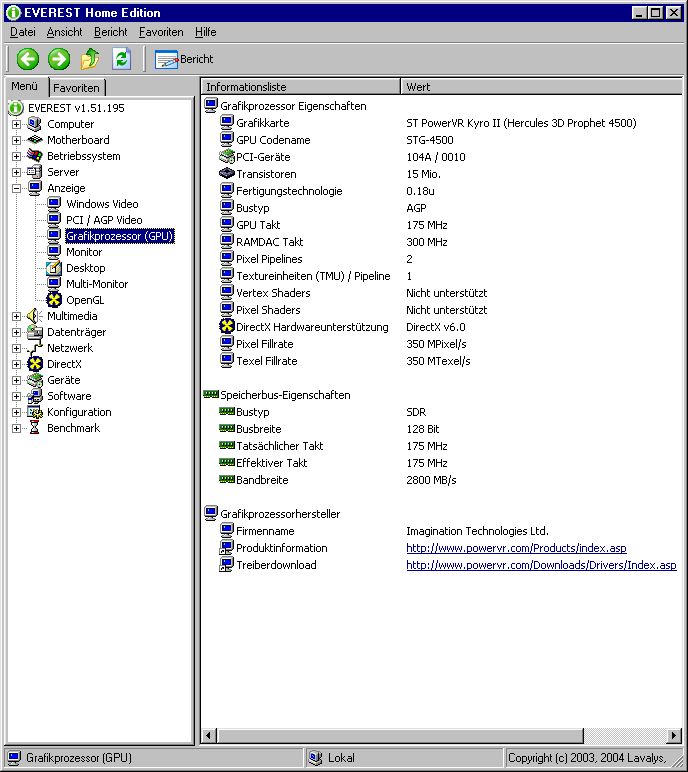Open the powervr.com Downloads Drivers link
This screenshot has width=688, height=772.
tap(541, 565)
